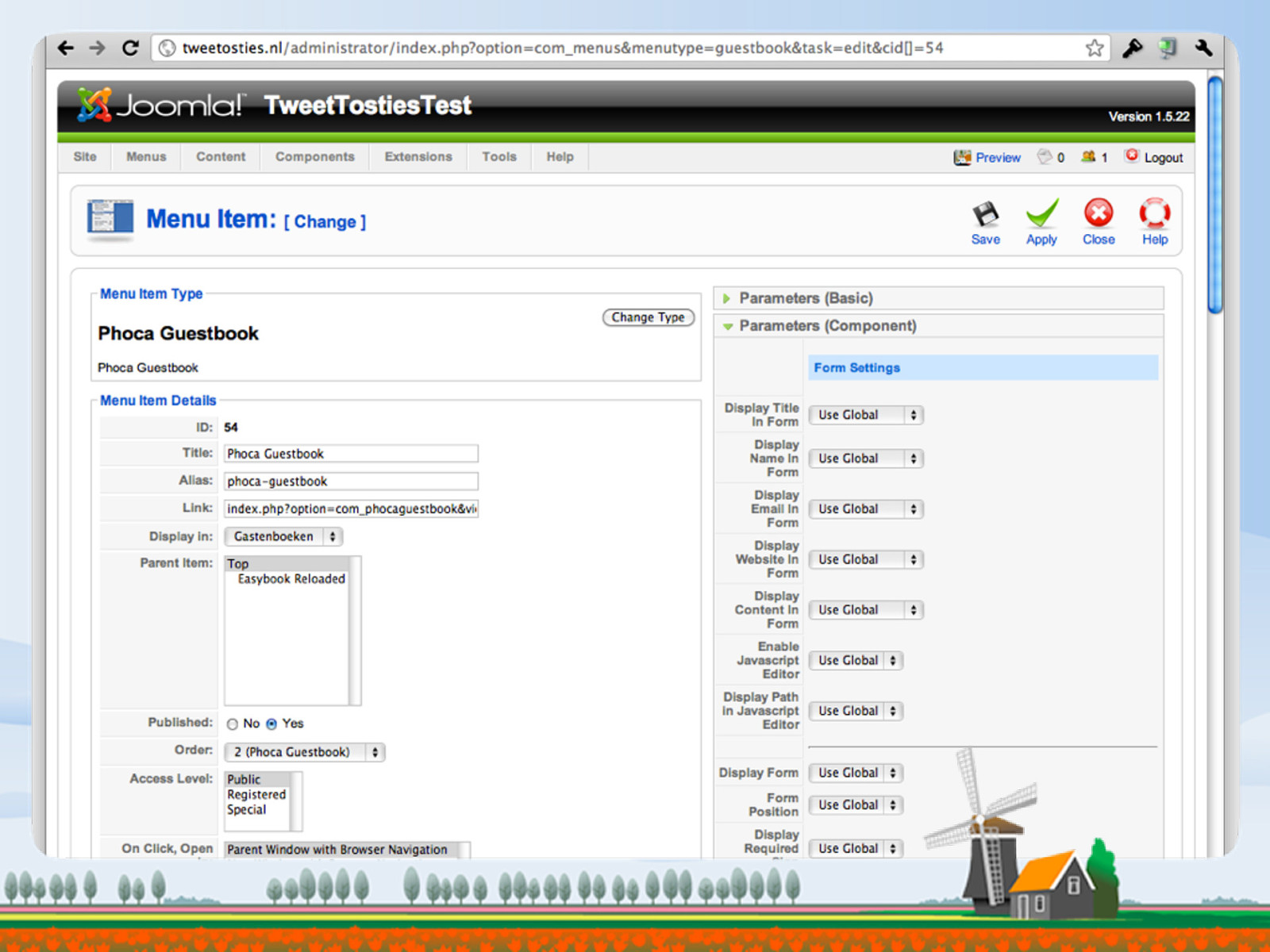Select Top in Parent Item list

coord(286,563)
